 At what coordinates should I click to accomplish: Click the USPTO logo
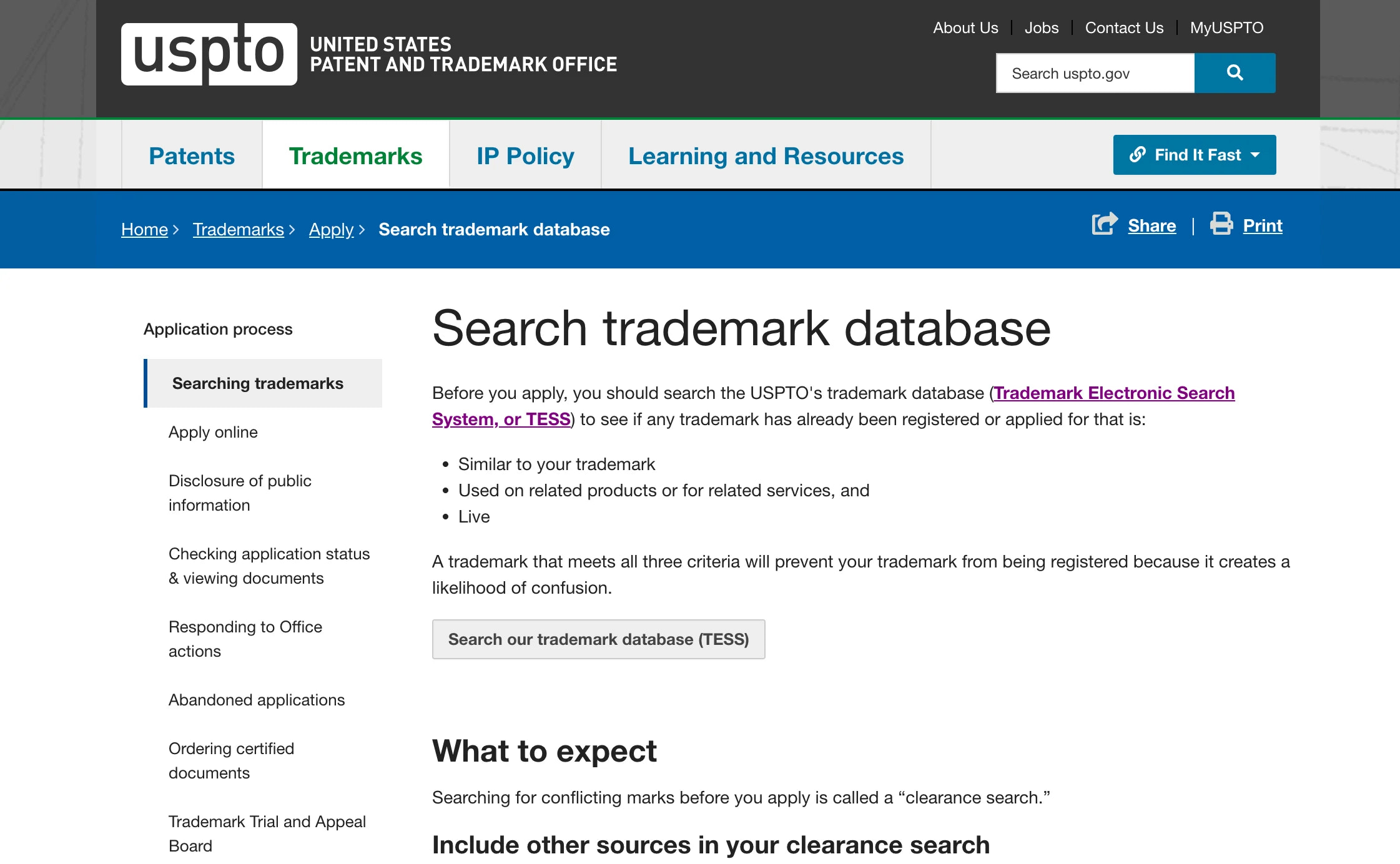[209, 55]
